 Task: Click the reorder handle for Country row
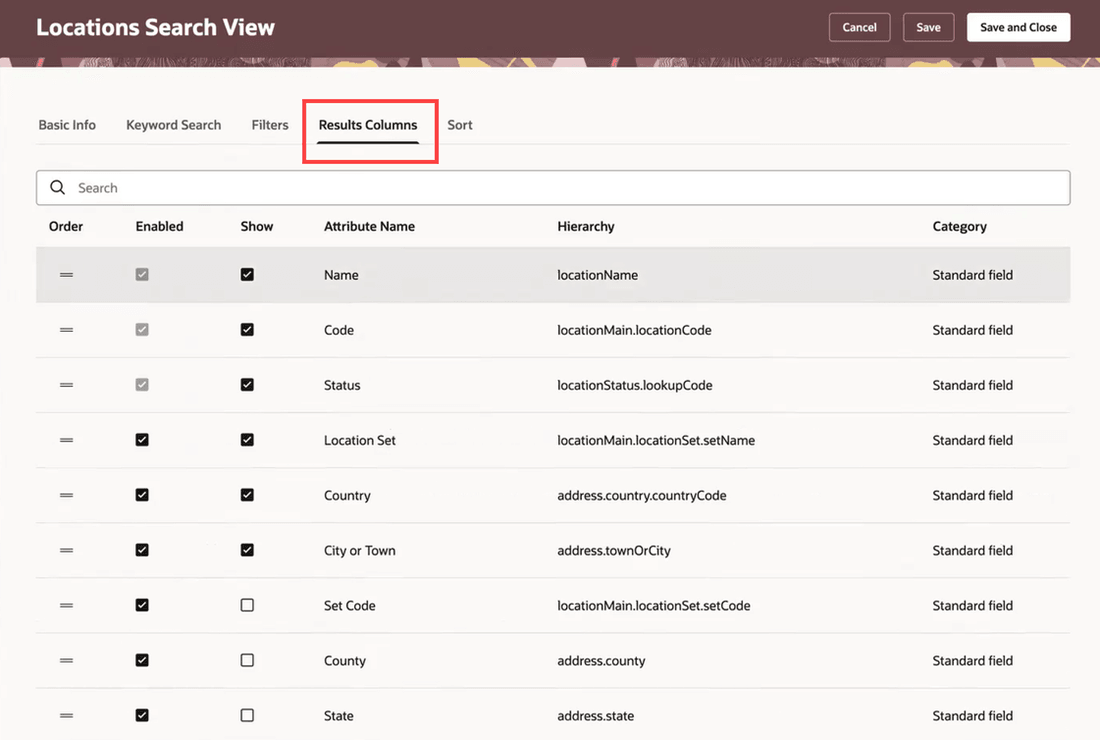click(x=67, y=495)
